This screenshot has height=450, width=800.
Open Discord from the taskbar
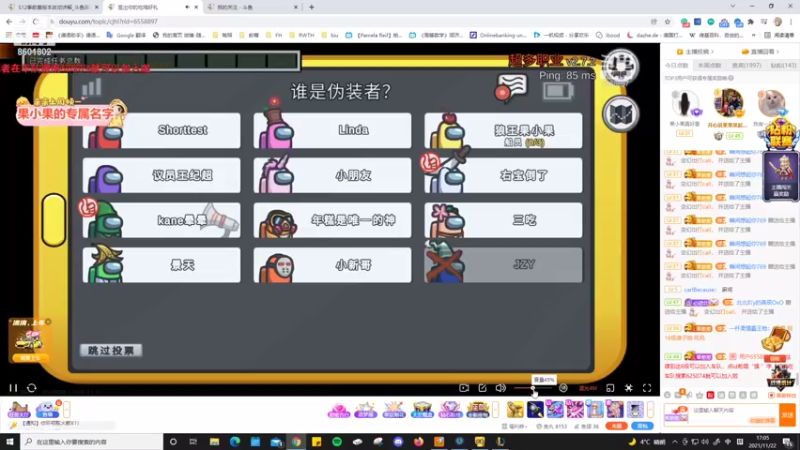click(398, 442)
